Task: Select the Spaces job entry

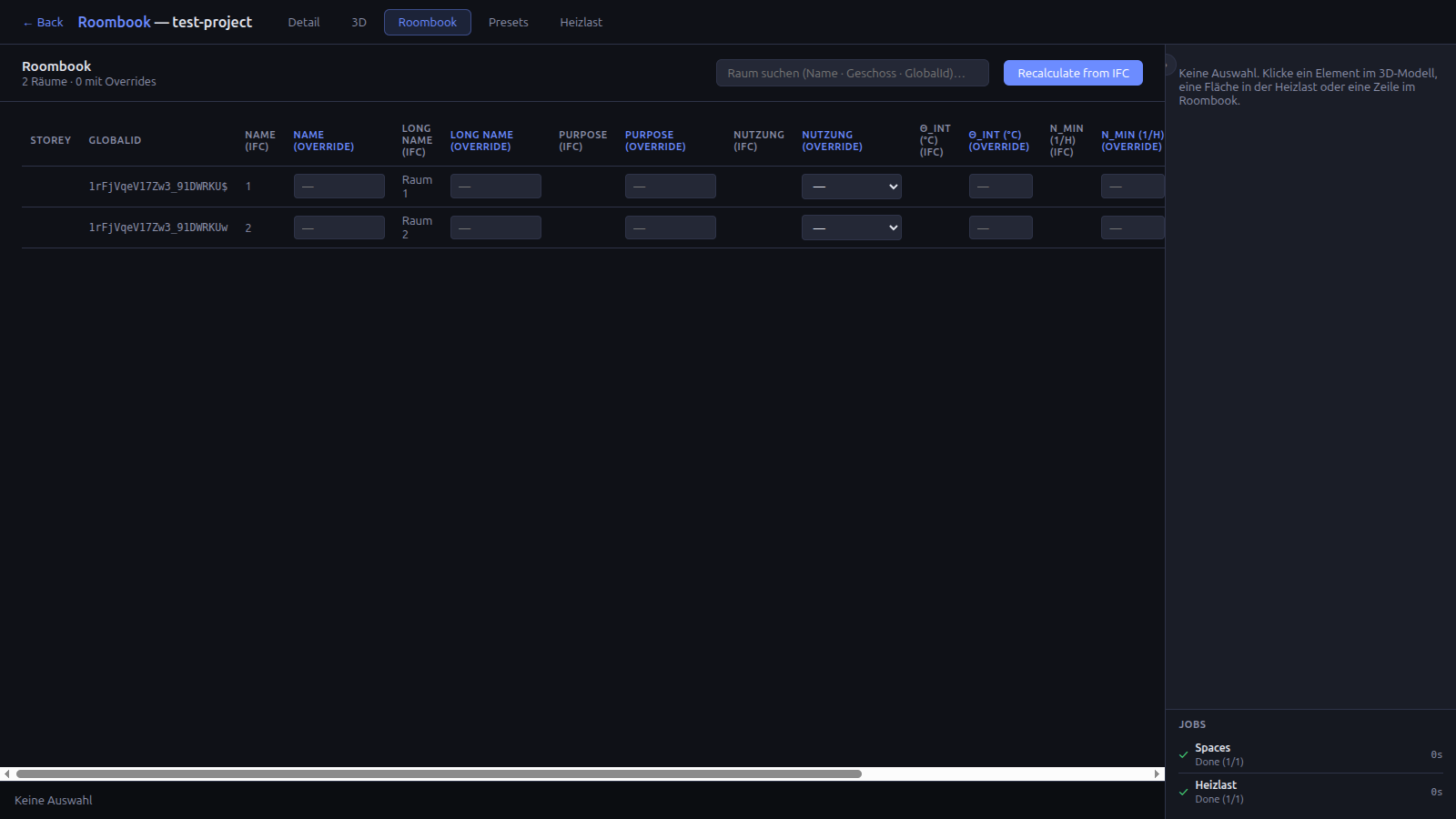Action: point(1310,754)
